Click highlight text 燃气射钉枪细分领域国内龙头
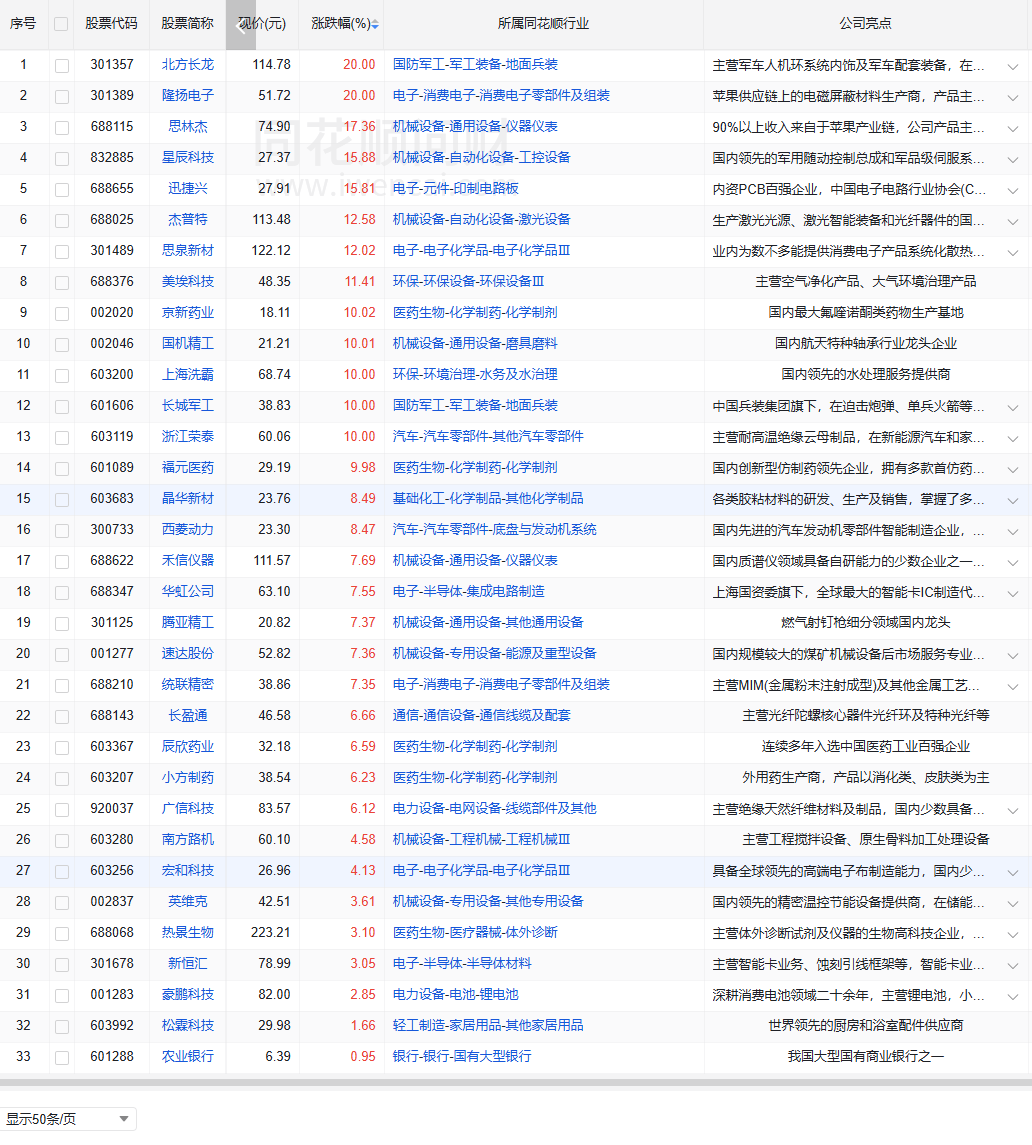1032x1145 pixels. tap(865, 623)
